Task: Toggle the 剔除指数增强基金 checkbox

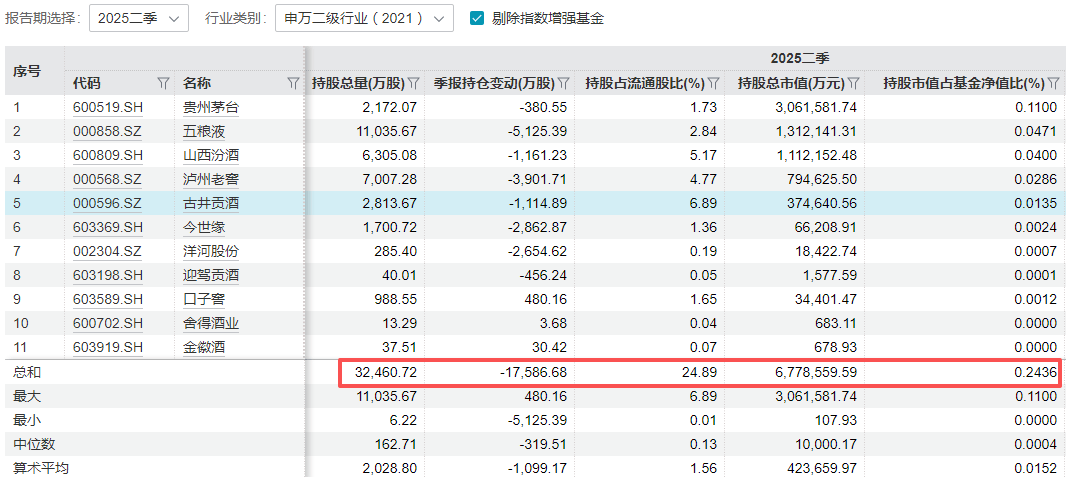Action: pos(477,18)
